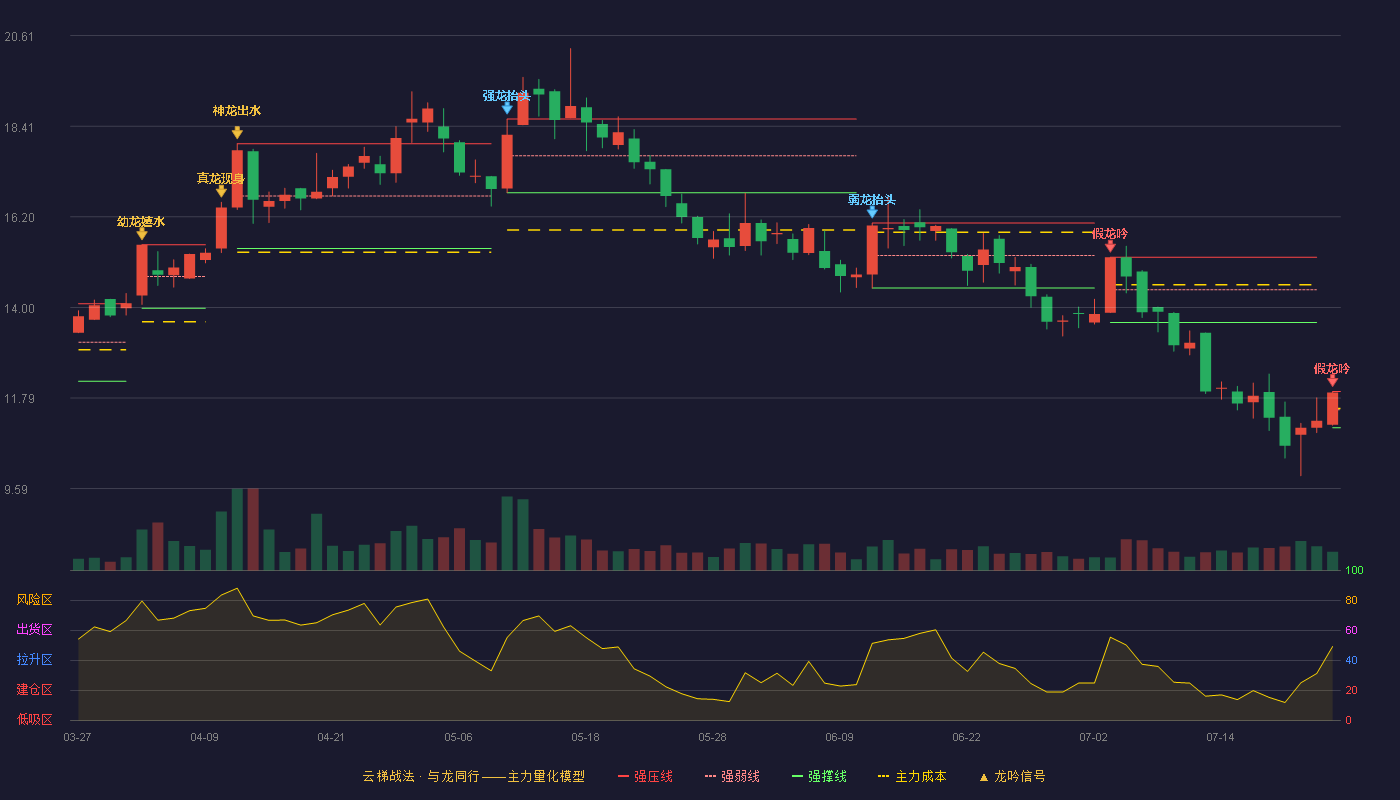Click the 07-02 date on the axis
Viewport: 1400px width, 800px height.
click(x=1093, y=737)
